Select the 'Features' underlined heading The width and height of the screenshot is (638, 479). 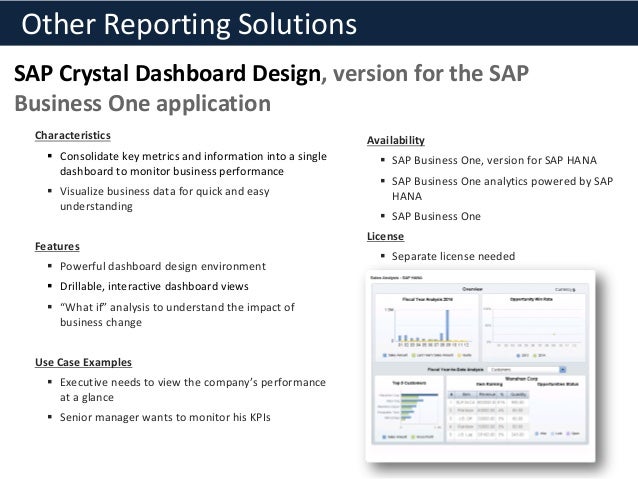[x=57, y=246]
